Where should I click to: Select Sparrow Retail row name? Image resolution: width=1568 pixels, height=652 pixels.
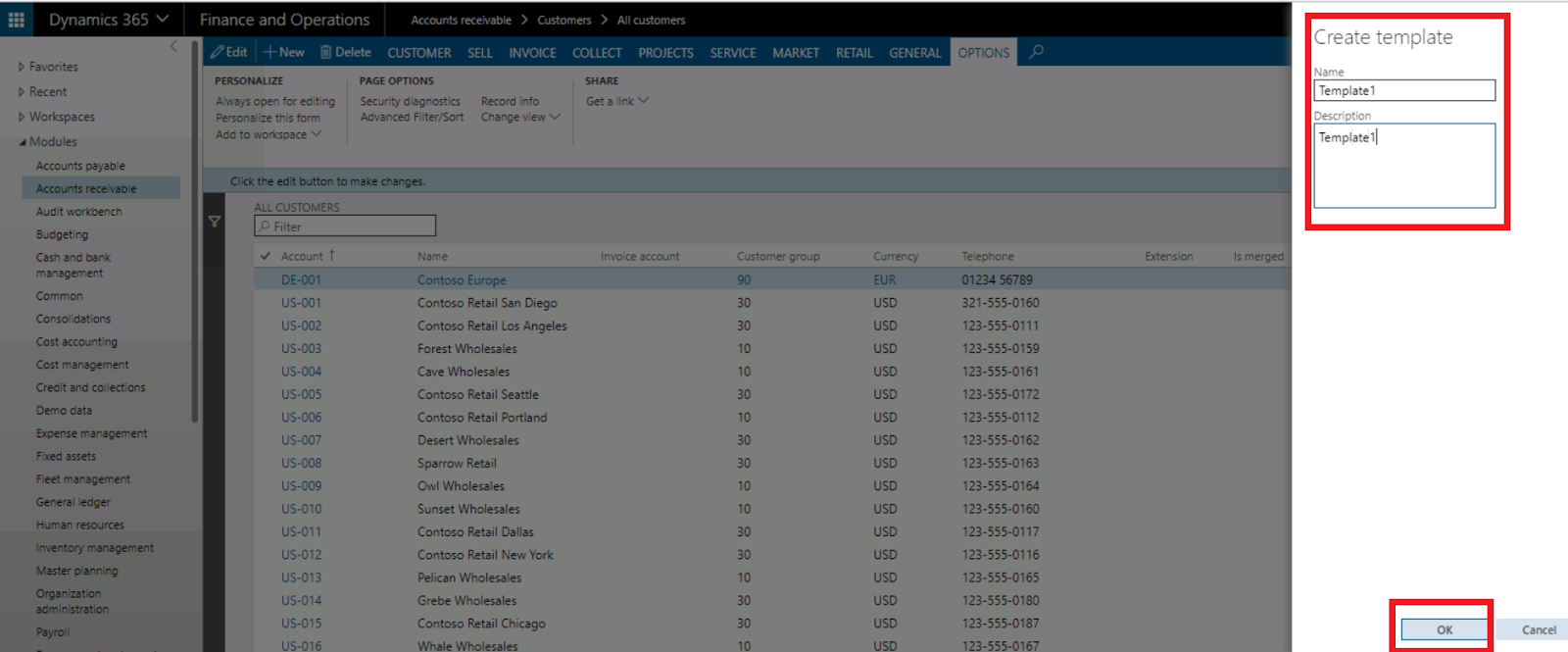click(x=457, y=463)
